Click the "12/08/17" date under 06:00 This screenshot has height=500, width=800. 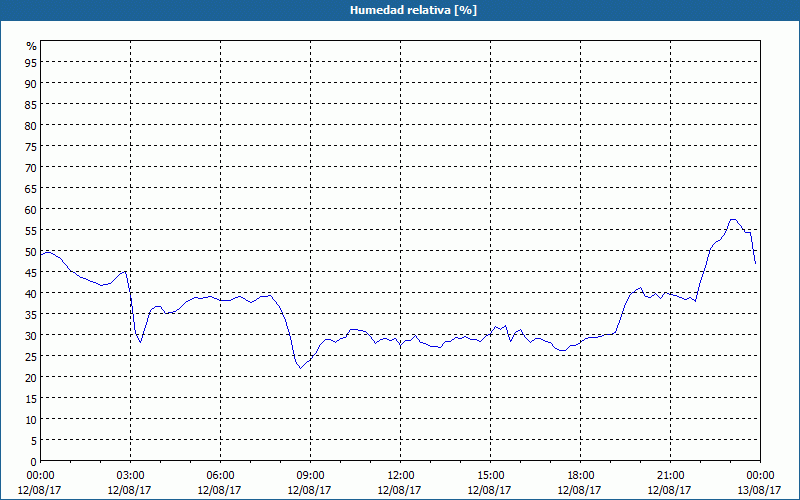pyautogui.click(x=219, y=490)
